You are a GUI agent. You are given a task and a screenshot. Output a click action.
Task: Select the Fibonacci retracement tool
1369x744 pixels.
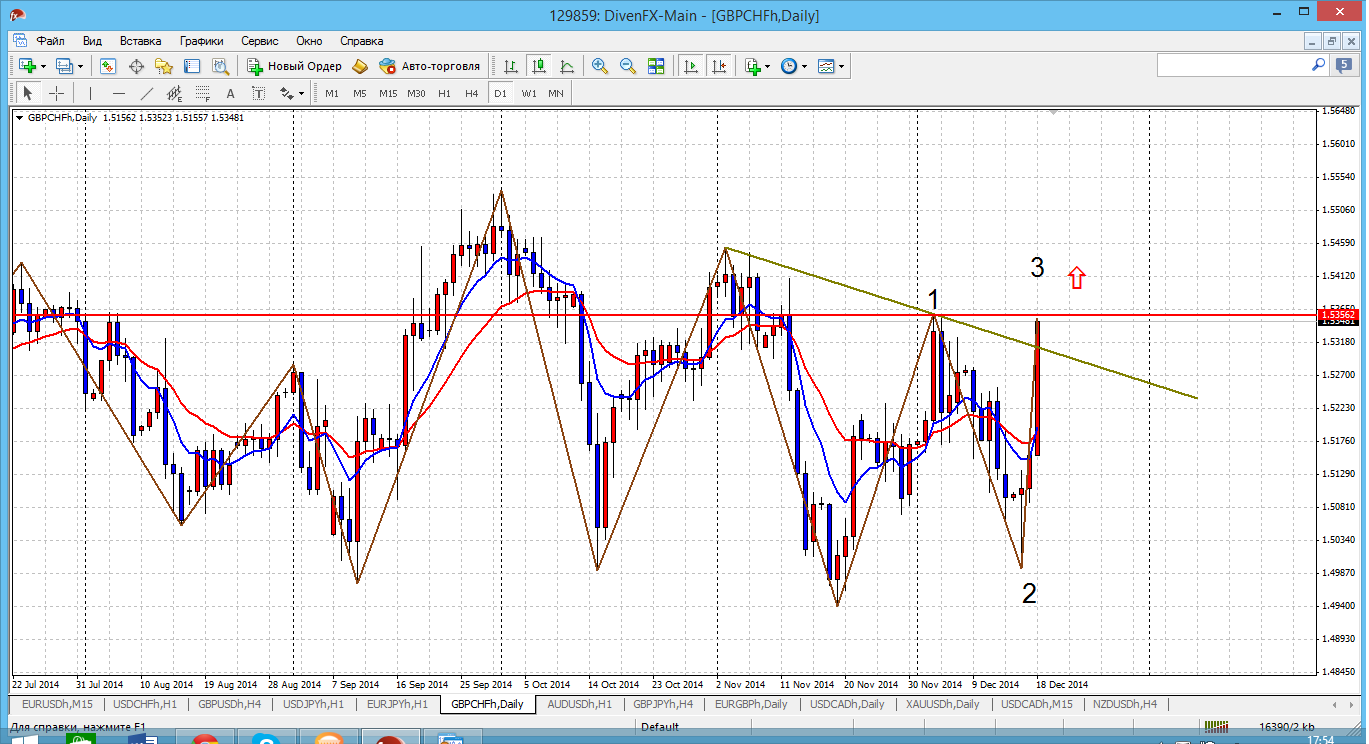click(202, 93)
